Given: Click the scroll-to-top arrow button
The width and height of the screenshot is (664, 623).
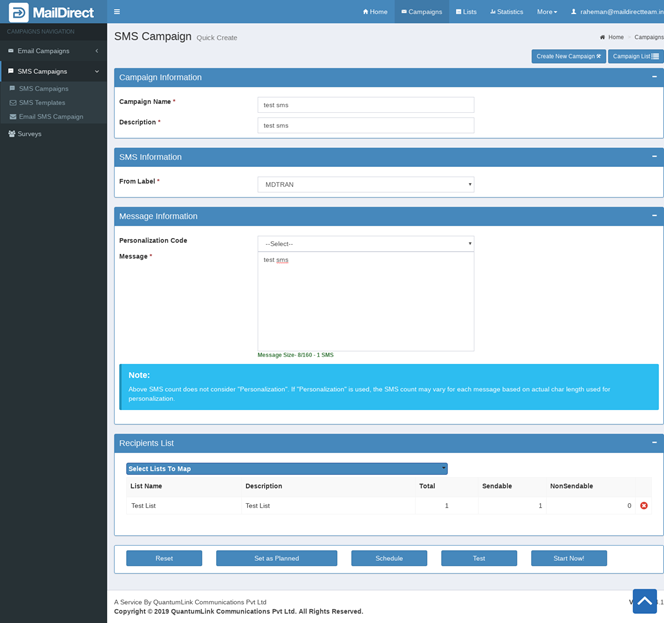Looking at the screenshot, I should [644, 601].
